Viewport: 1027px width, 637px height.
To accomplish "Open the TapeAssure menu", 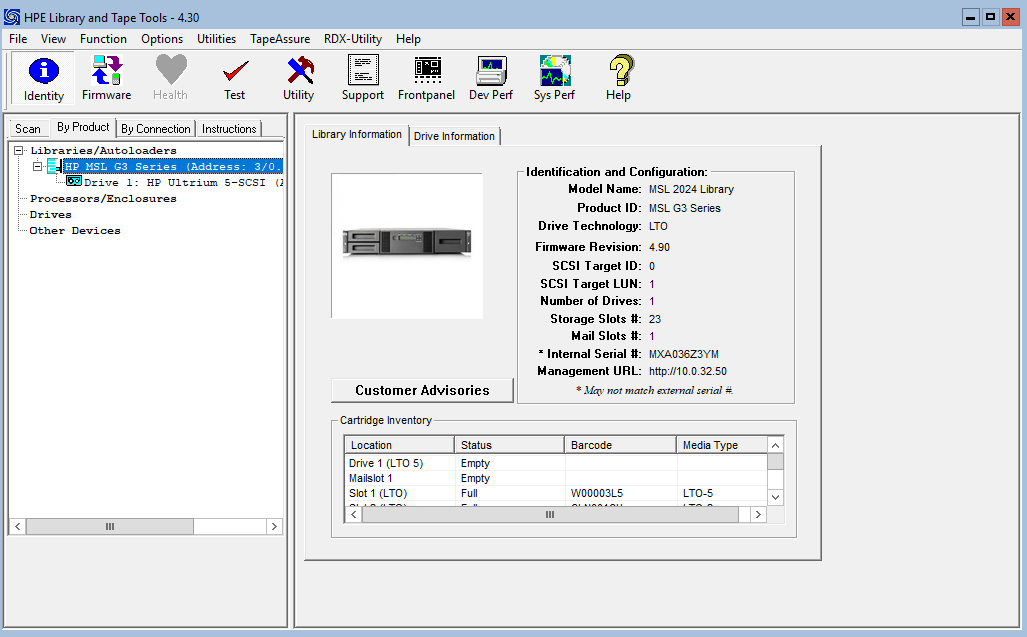I will click(x=280, y=39).
